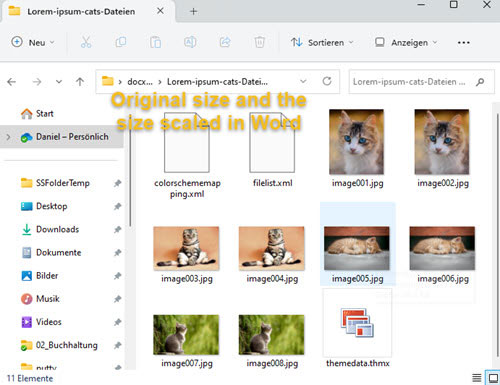Expand address bar history dropdown
The width and height of the screenshot is (500, 385).
pos(303,81)
